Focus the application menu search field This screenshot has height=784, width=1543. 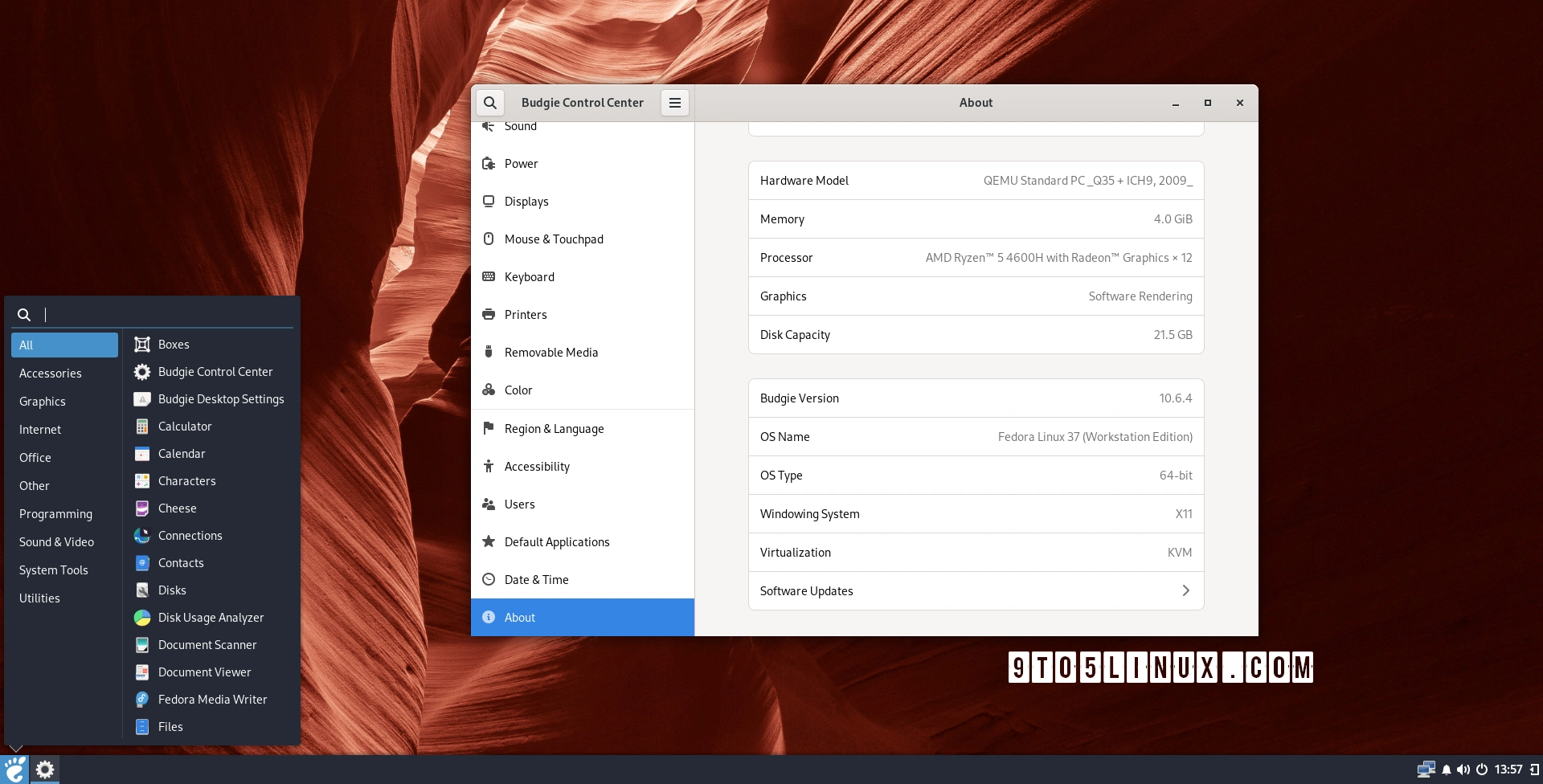pos(161,315)
